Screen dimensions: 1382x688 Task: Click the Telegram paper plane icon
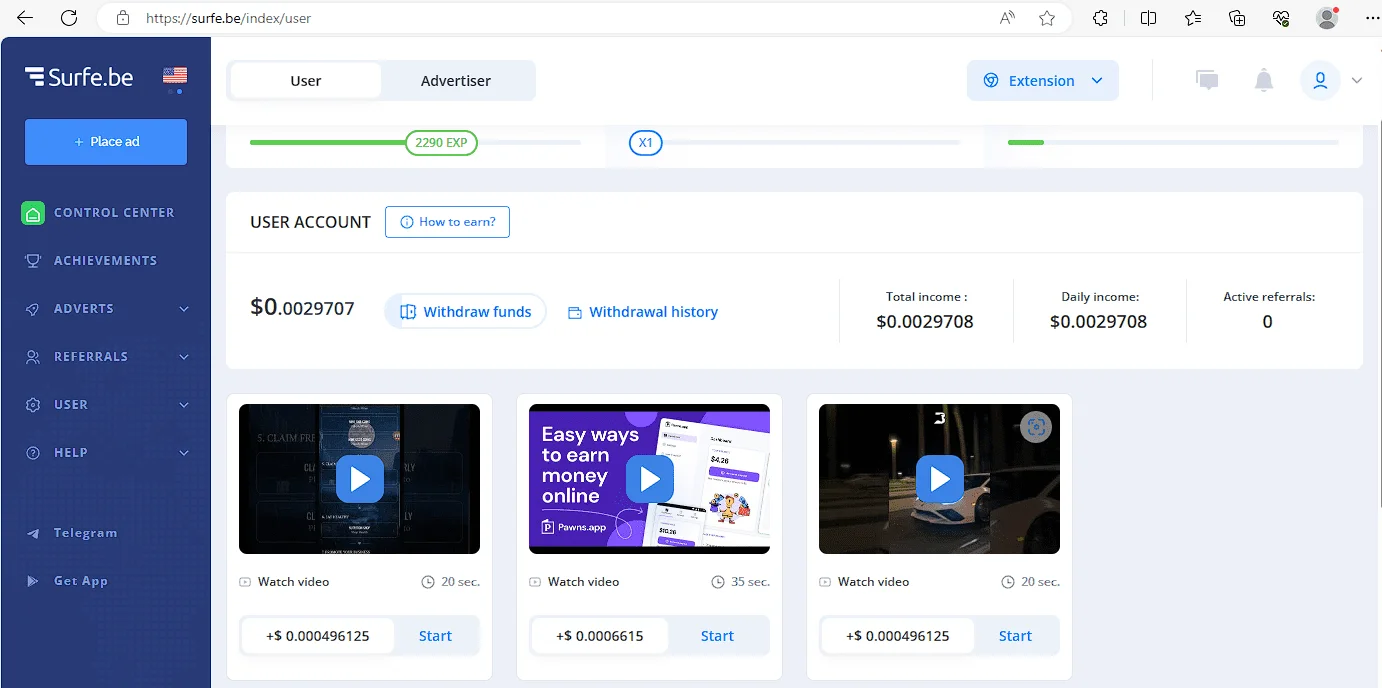[x=33, y=533]
